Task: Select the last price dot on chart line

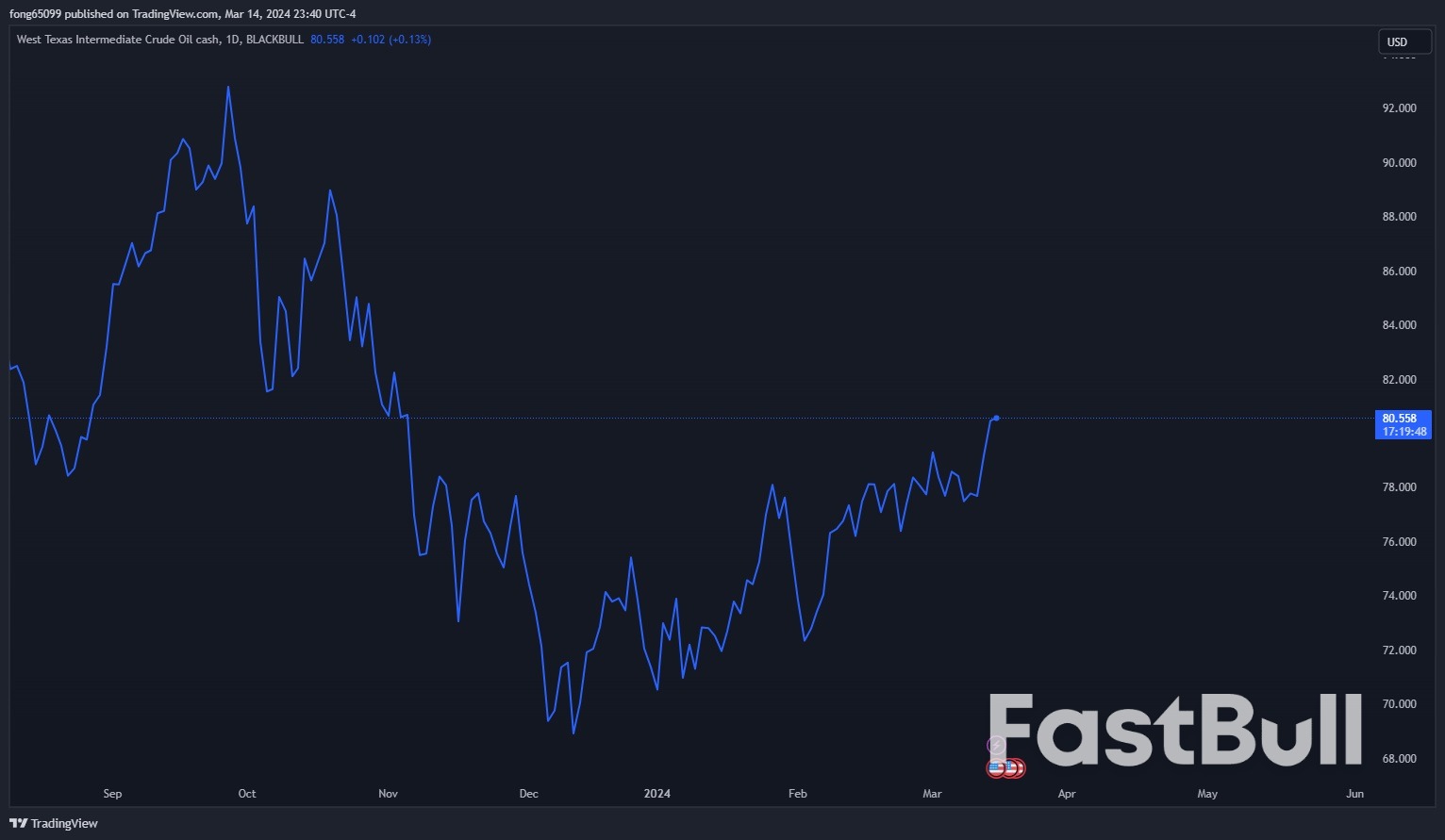Action: coord(997,418)
